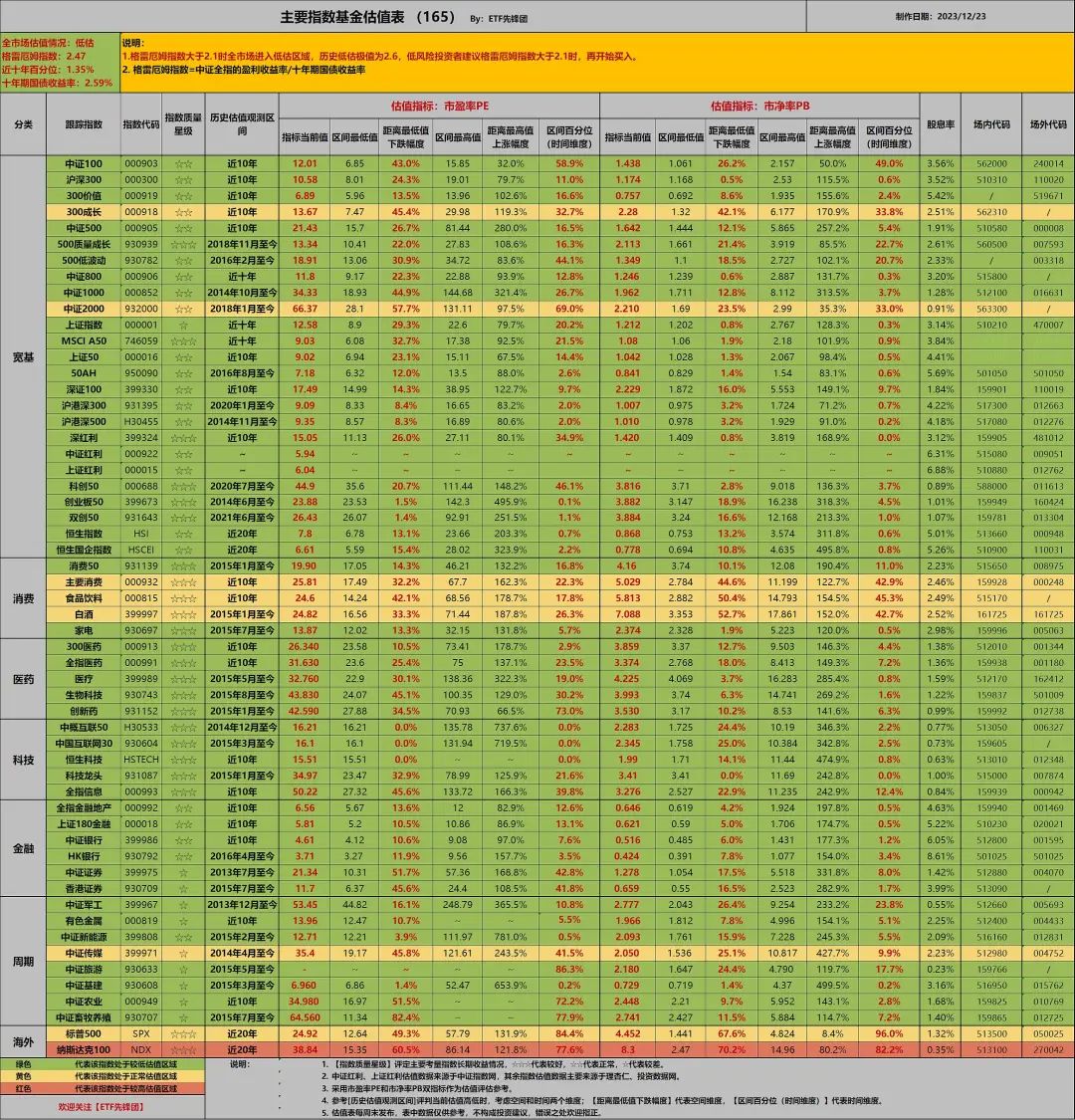The width and height of the screenshot is (1075, 1120).
Task: Select the HSTECH index code cell
Action: pos(140,760)
